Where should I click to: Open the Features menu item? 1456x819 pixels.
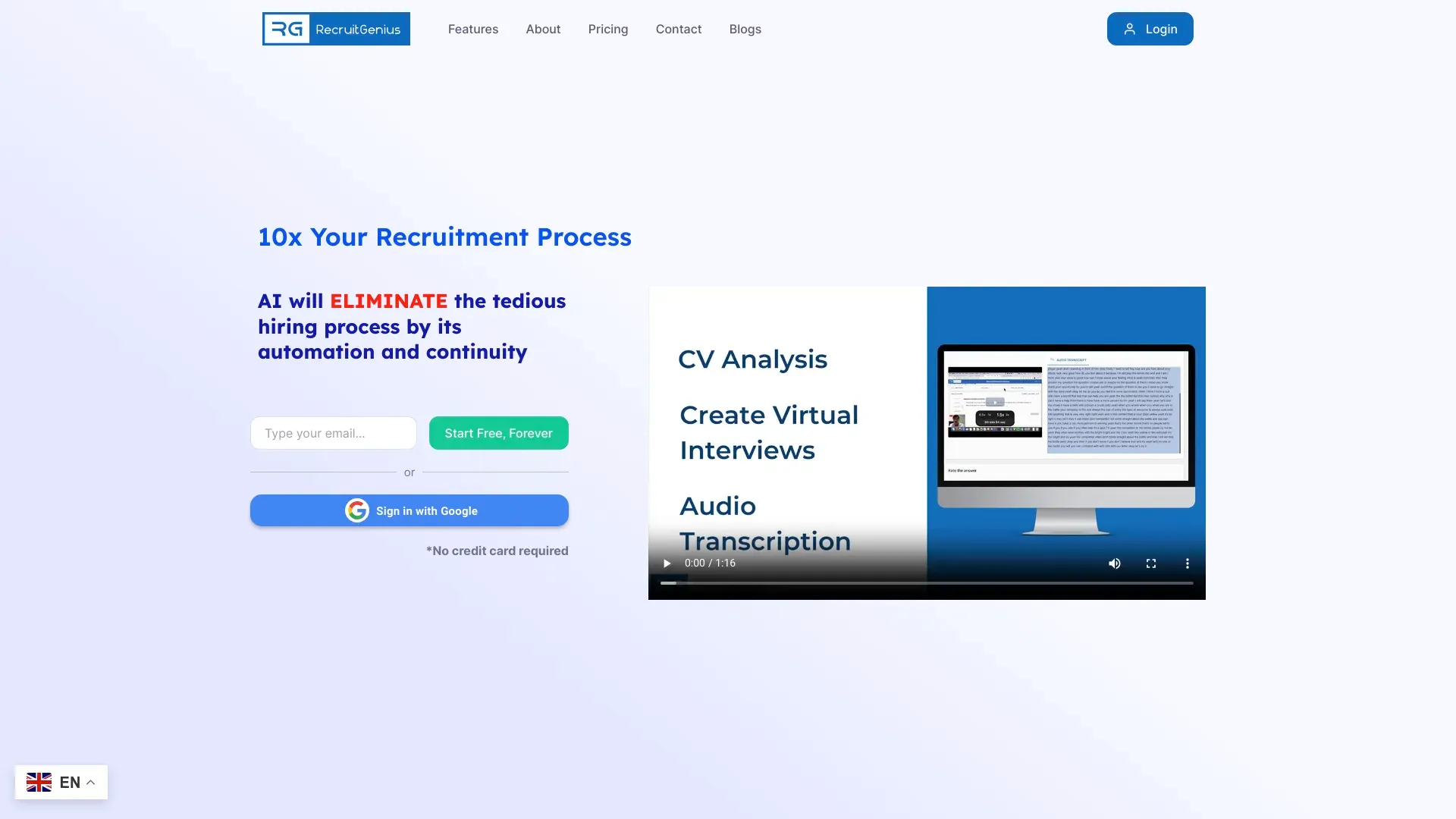[473, 29]
